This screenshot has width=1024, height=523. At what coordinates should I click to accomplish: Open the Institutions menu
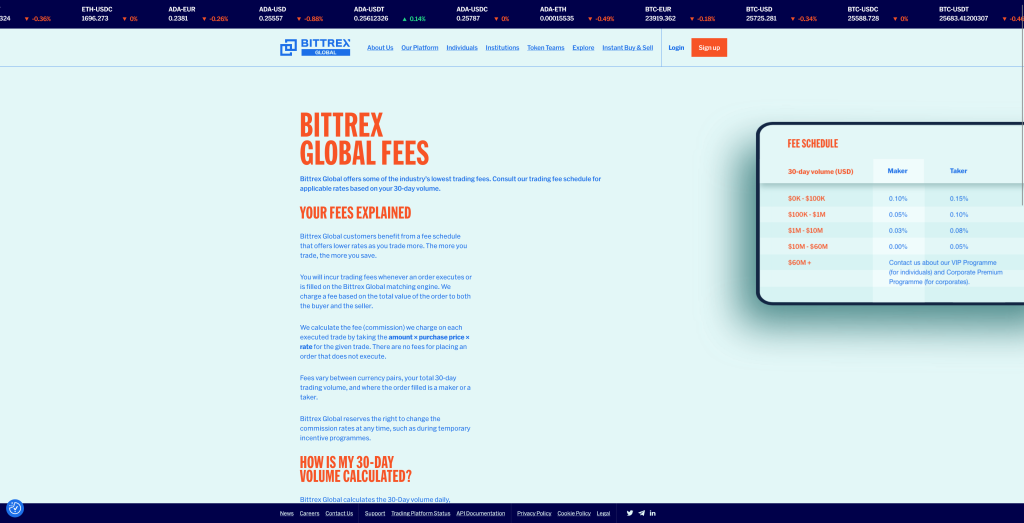point(502,48)
